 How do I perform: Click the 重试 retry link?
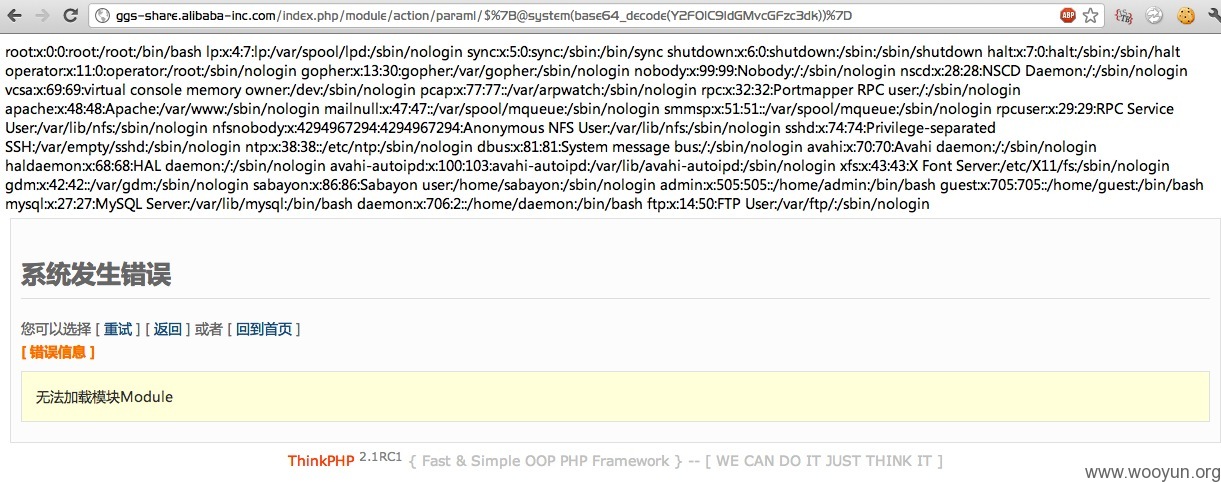coord(118,329)
